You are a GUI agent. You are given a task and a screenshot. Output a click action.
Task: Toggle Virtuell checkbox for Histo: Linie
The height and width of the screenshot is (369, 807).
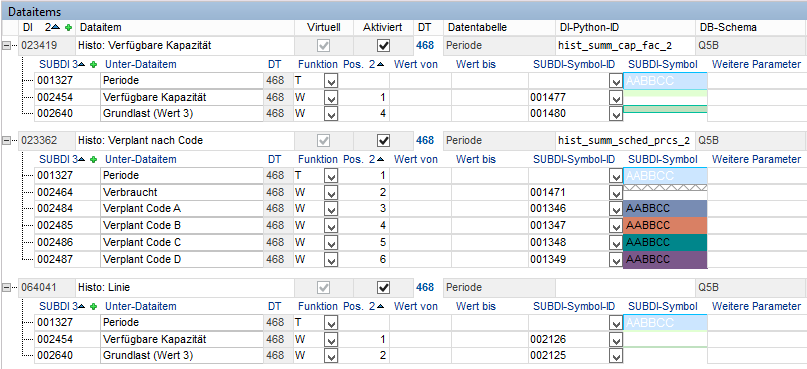(324, 287)
